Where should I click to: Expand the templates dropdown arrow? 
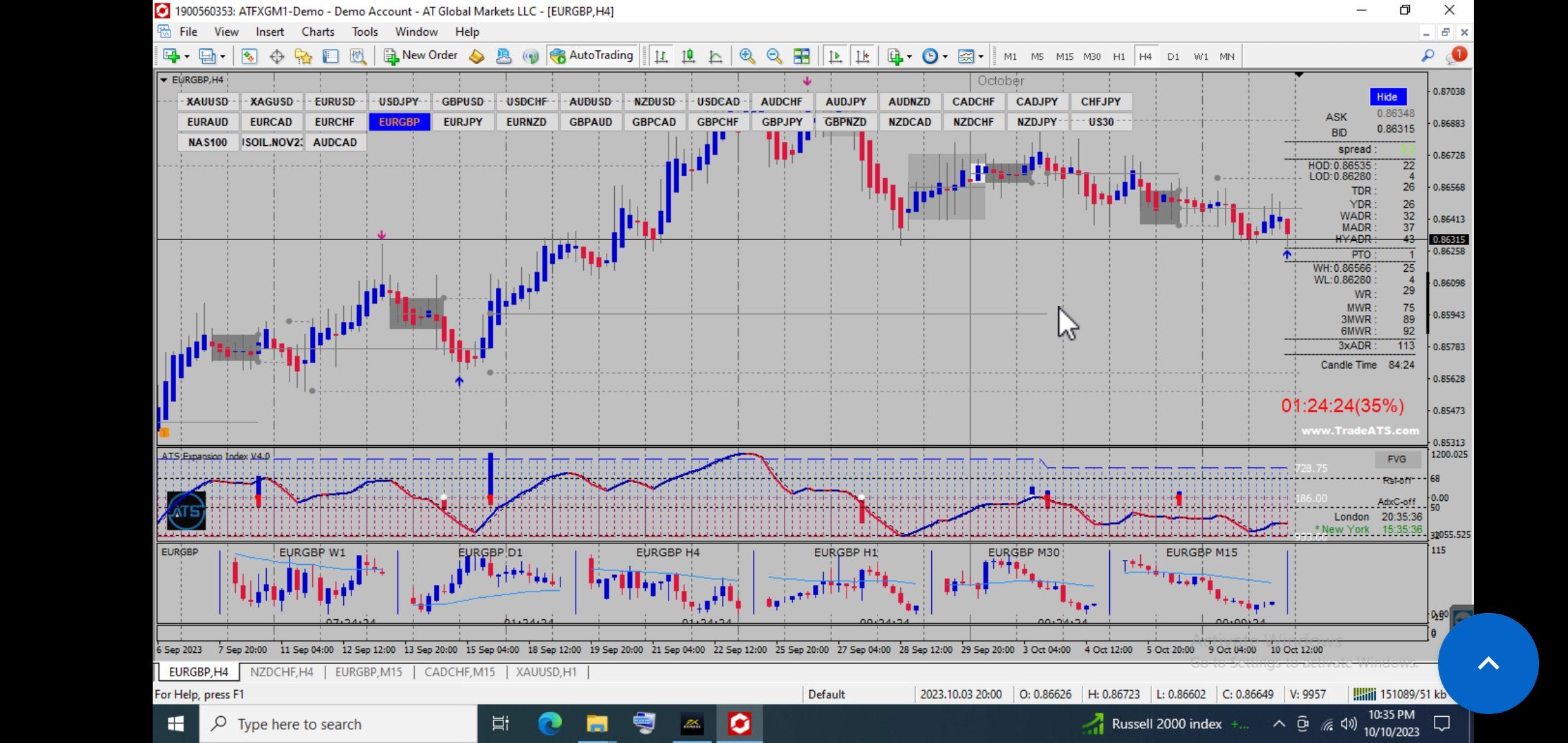(x=981, y=57)
